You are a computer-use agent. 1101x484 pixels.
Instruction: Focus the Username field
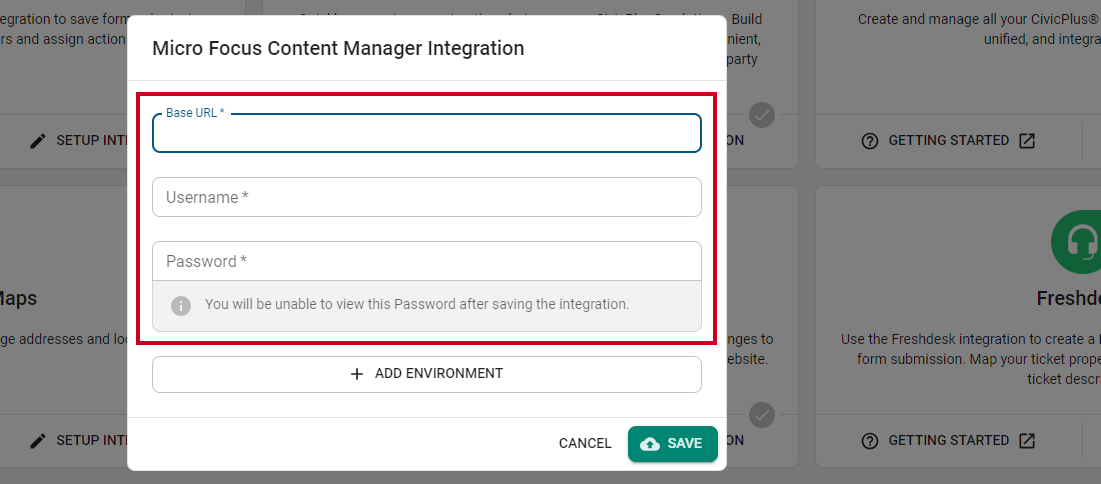(x=426, y=197)
